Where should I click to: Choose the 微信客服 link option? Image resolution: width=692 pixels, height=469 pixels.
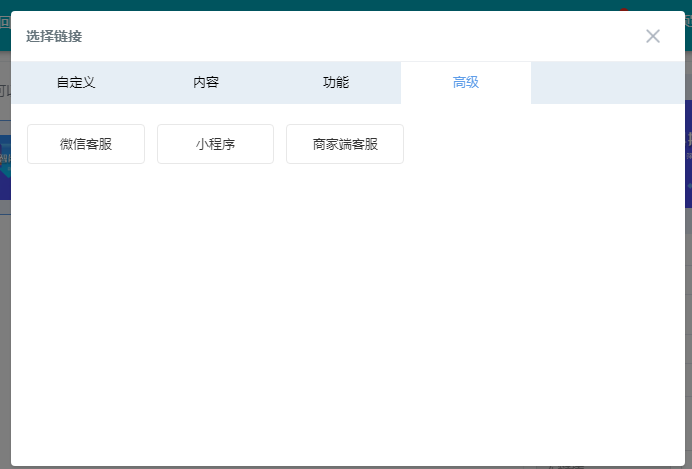86,144
